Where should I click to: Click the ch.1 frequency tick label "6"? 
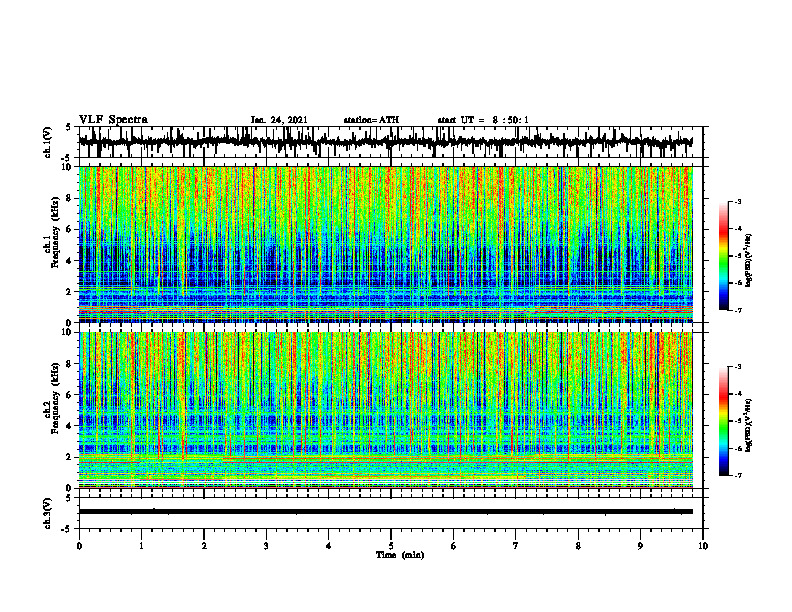tap(70, 229)
